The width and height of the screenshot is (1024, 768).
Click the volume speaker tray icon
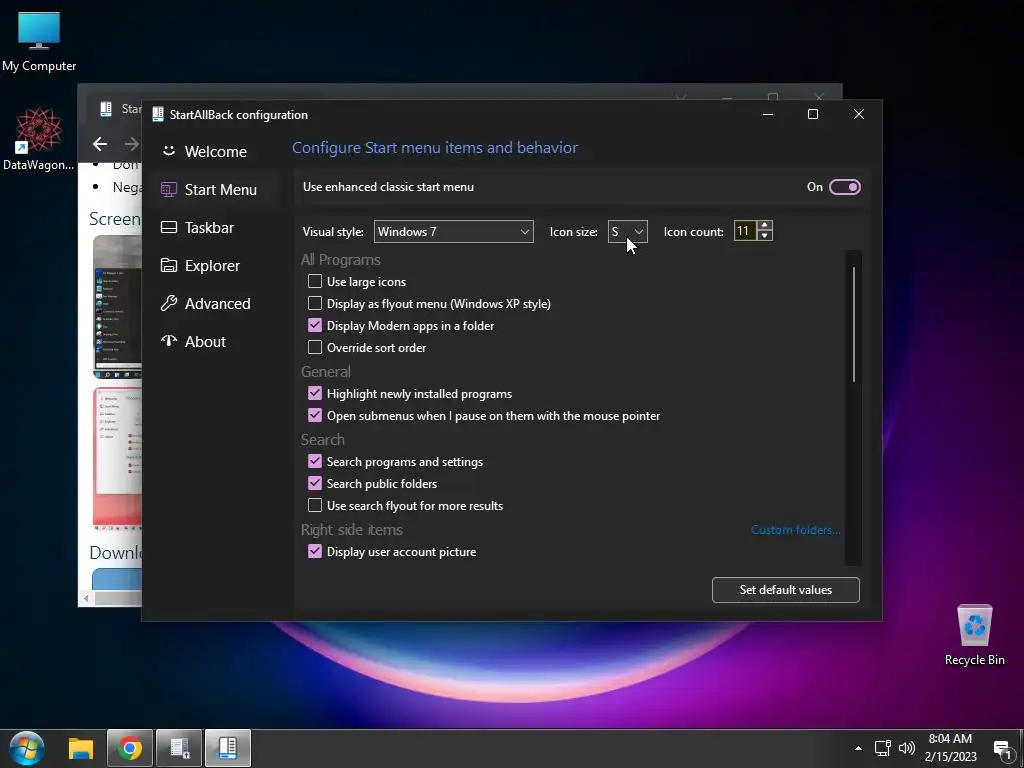click(906, 748)
